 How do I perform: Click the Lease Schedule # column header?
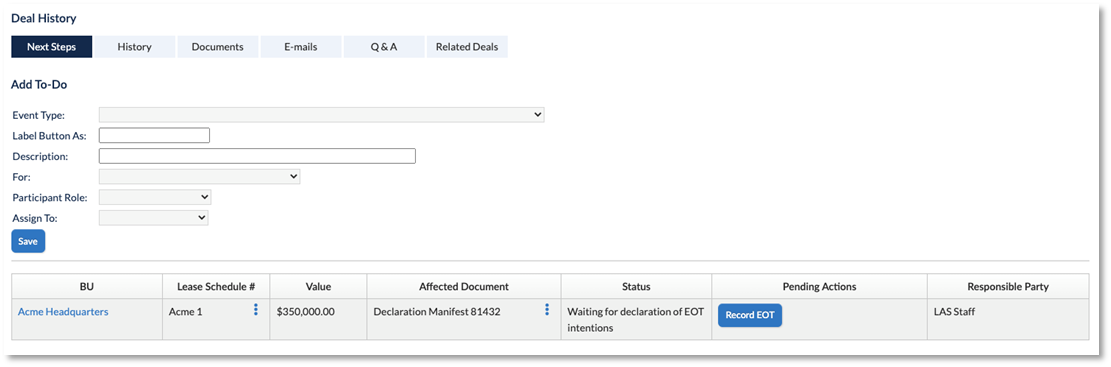pos(216,286)
